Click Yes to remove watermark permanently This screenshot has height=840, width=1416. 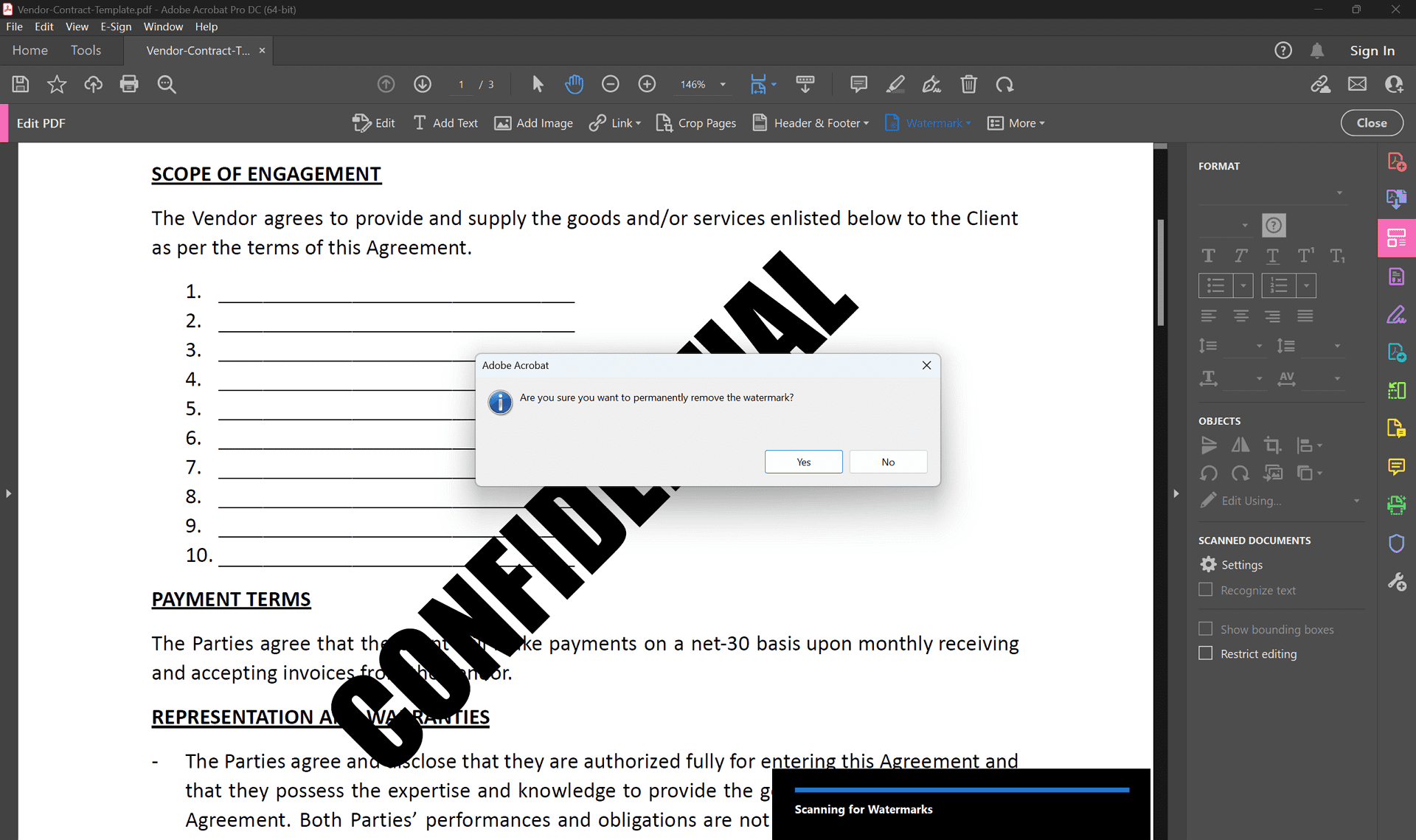[x=803, y=461]
